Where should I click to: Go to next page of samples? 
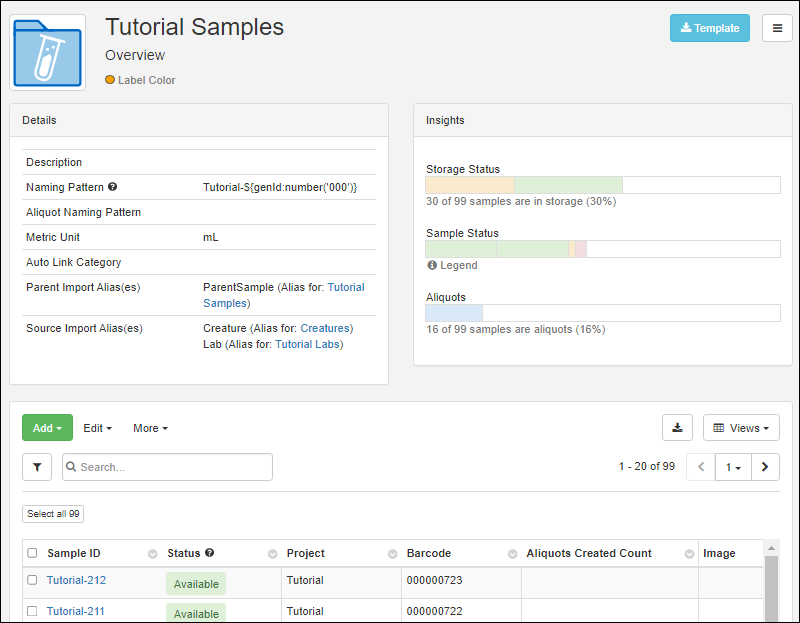(765, 467)
